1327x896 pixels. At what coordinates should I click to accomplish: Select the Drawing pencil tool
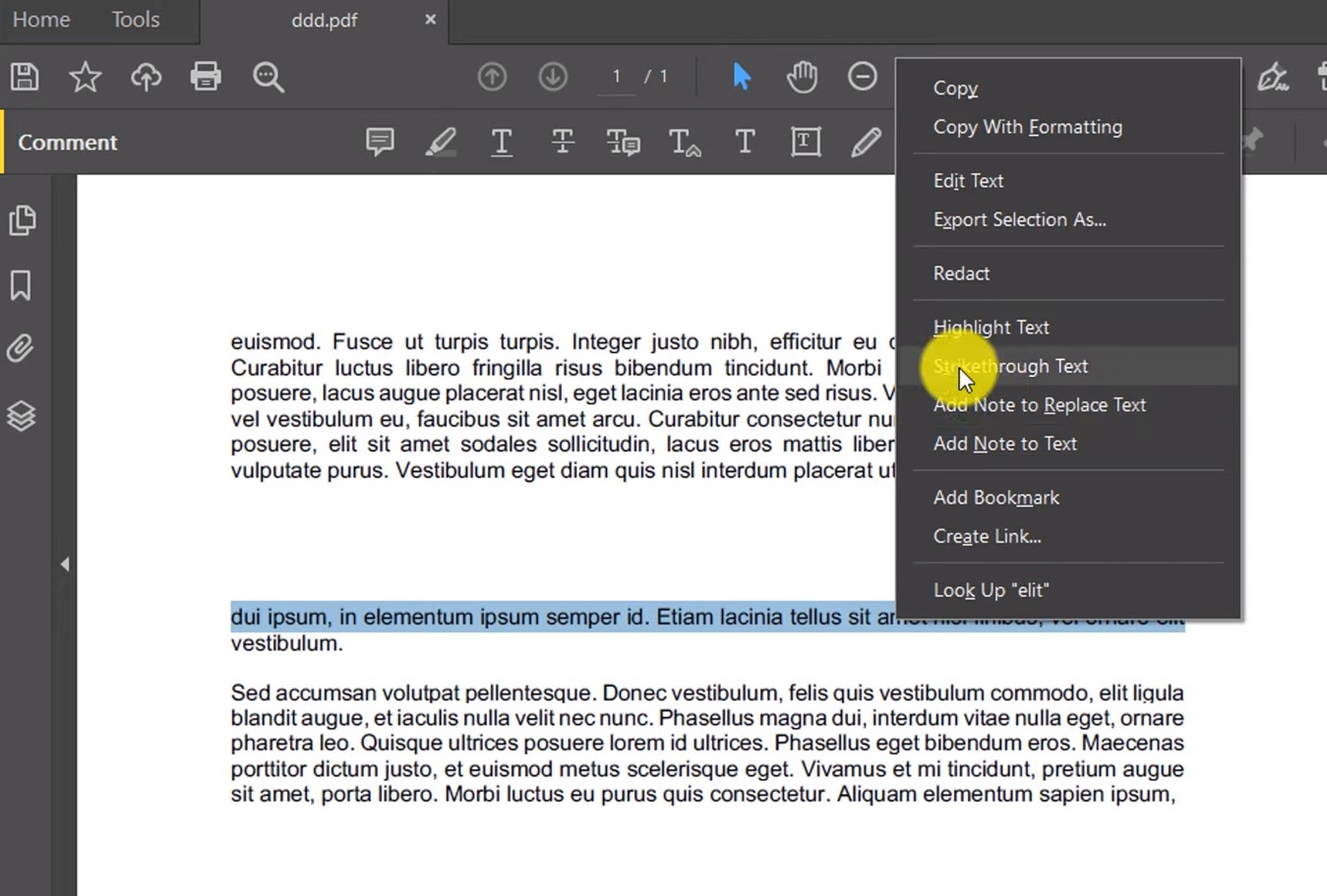pos(867,142)
